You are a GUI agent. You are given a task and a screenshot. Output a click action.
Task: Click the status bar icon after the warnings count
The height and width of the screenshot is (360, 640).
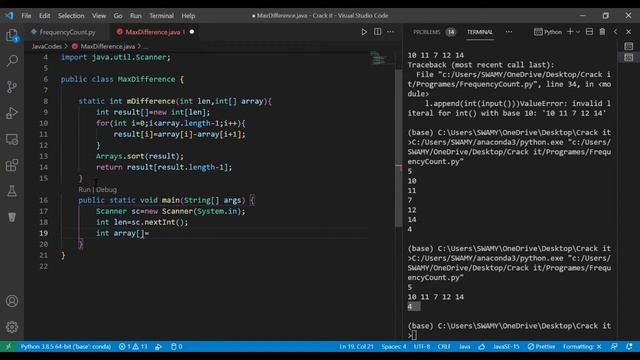[158, 347]
